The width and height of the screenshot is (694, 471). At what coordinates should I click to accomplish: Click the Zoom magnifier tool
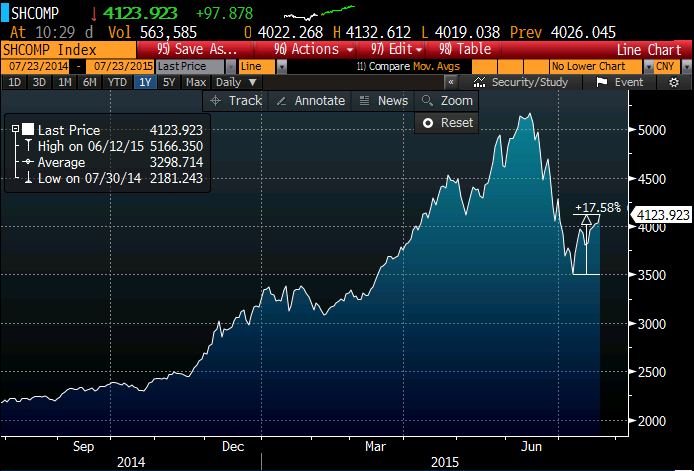tap(447, 100)
